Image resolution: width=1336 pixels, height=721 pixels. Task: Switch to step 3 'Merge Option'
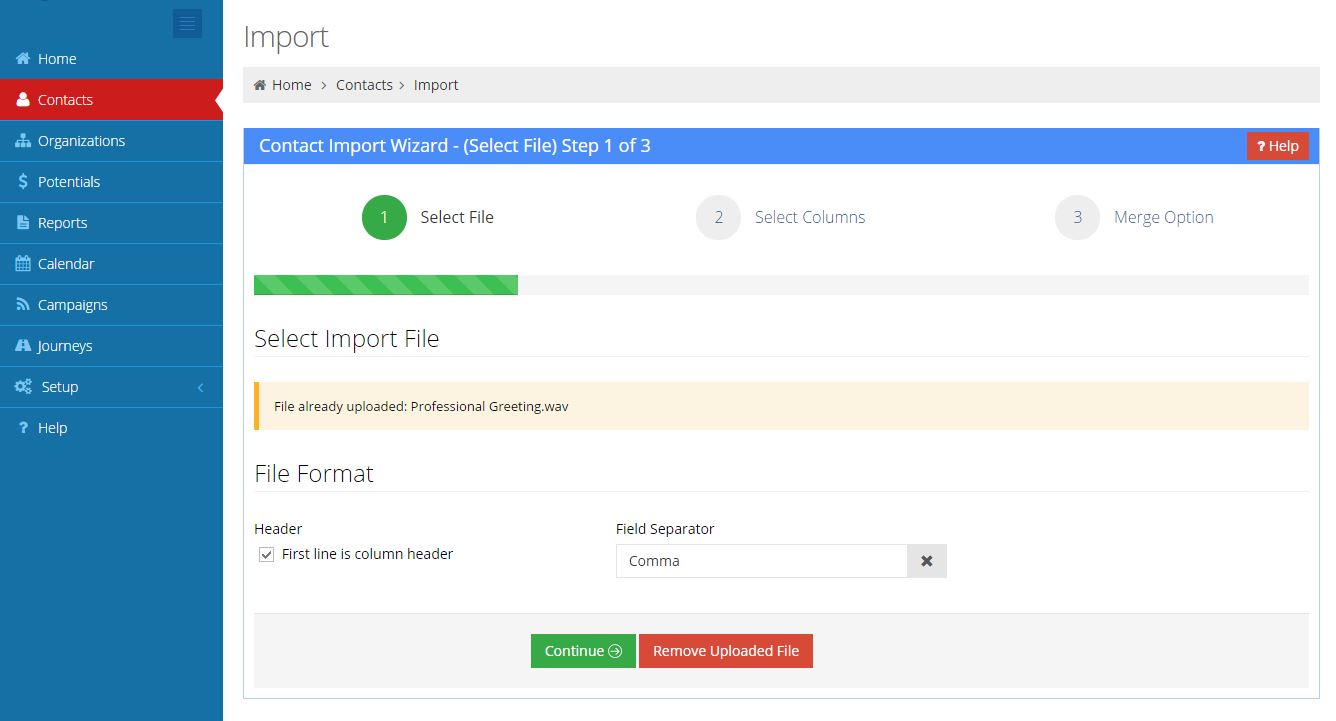point(1077,217)
